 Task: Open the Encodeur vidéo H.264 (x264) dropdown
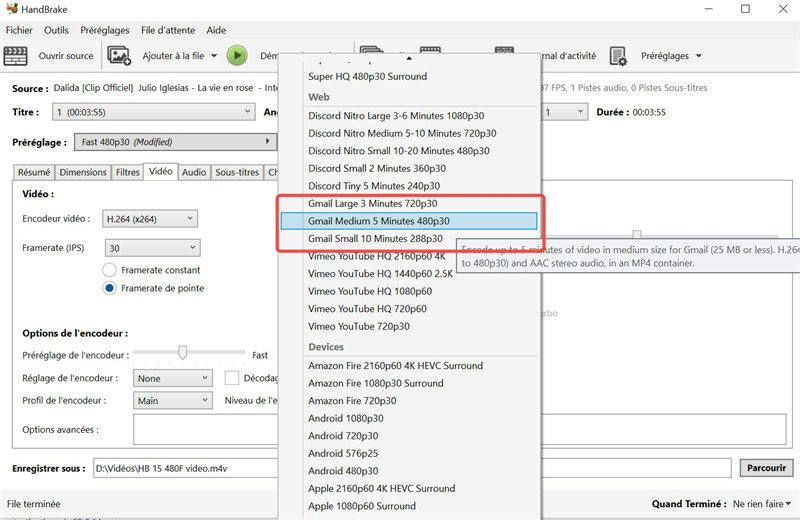click(x=149, y=219)
